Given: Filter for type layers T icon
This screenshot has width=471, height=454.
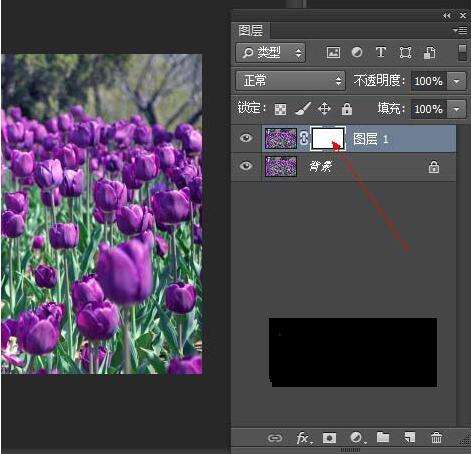Looking at the screenshot, I should point(381,52).
